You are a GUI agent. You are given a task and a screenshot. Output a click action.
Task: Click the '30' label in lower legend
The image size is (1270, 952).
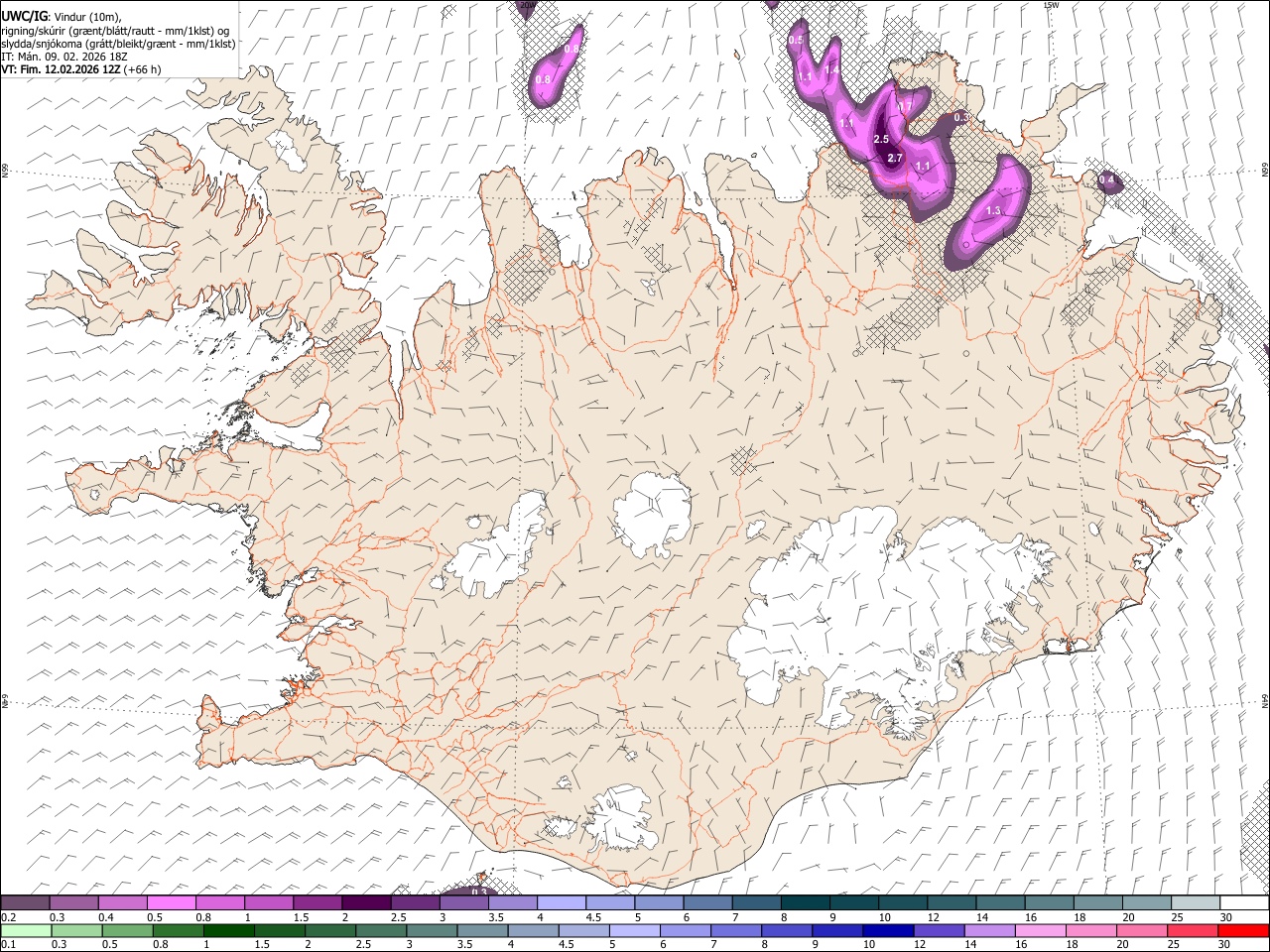click(1225, 945)
